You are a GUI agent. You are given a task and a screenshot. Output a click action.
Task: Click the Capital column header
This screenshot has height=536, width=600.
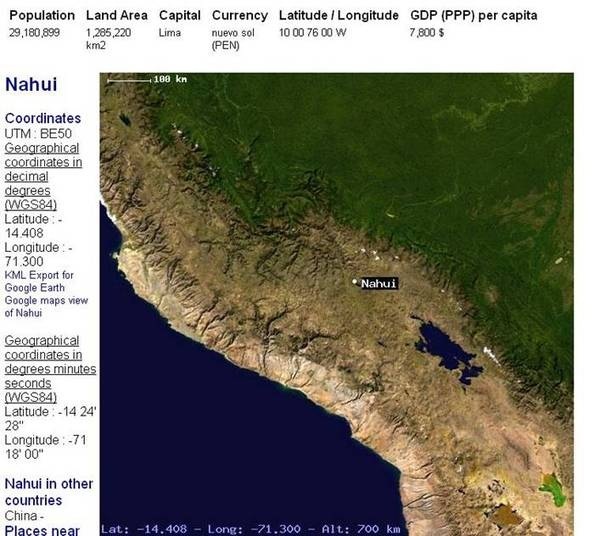pos(180,16)
